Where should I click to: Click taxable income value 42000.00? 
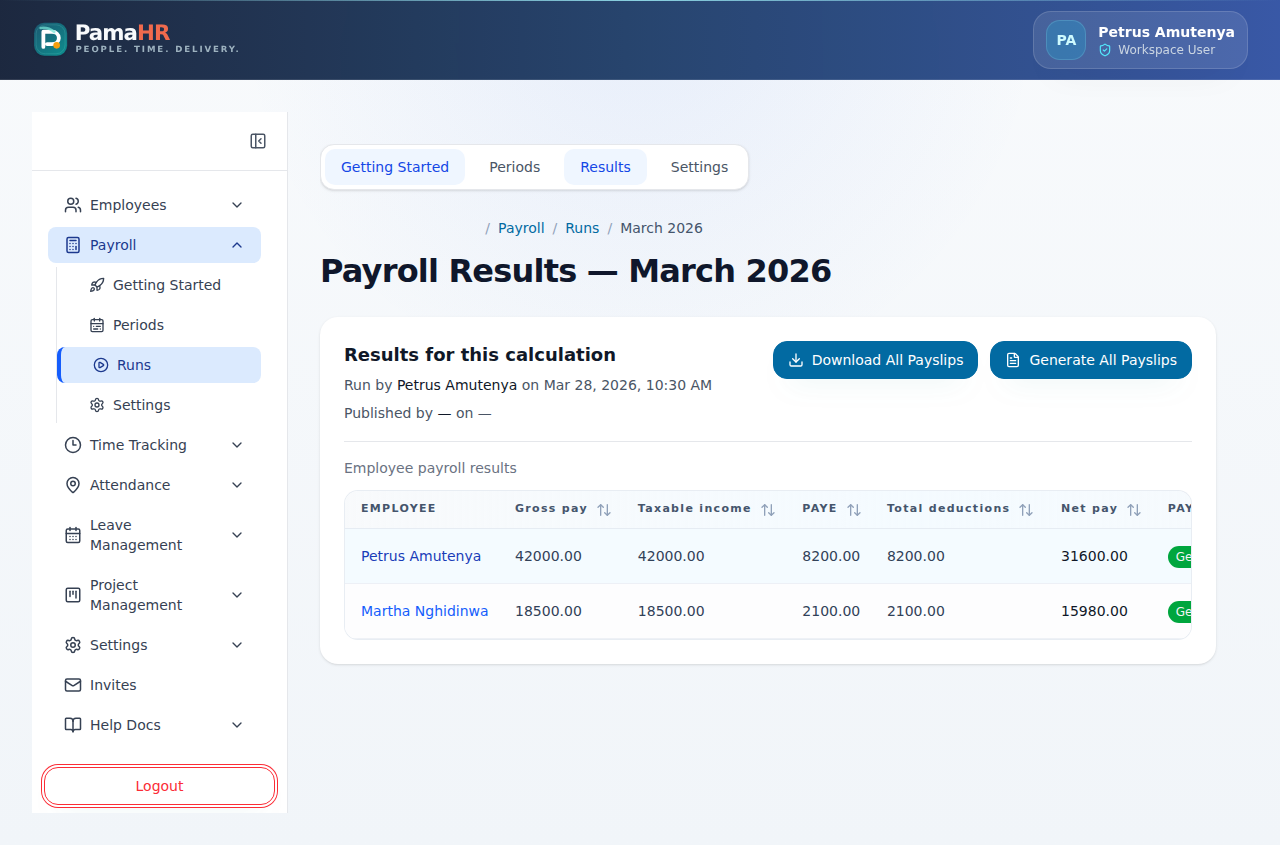[671, 556]
